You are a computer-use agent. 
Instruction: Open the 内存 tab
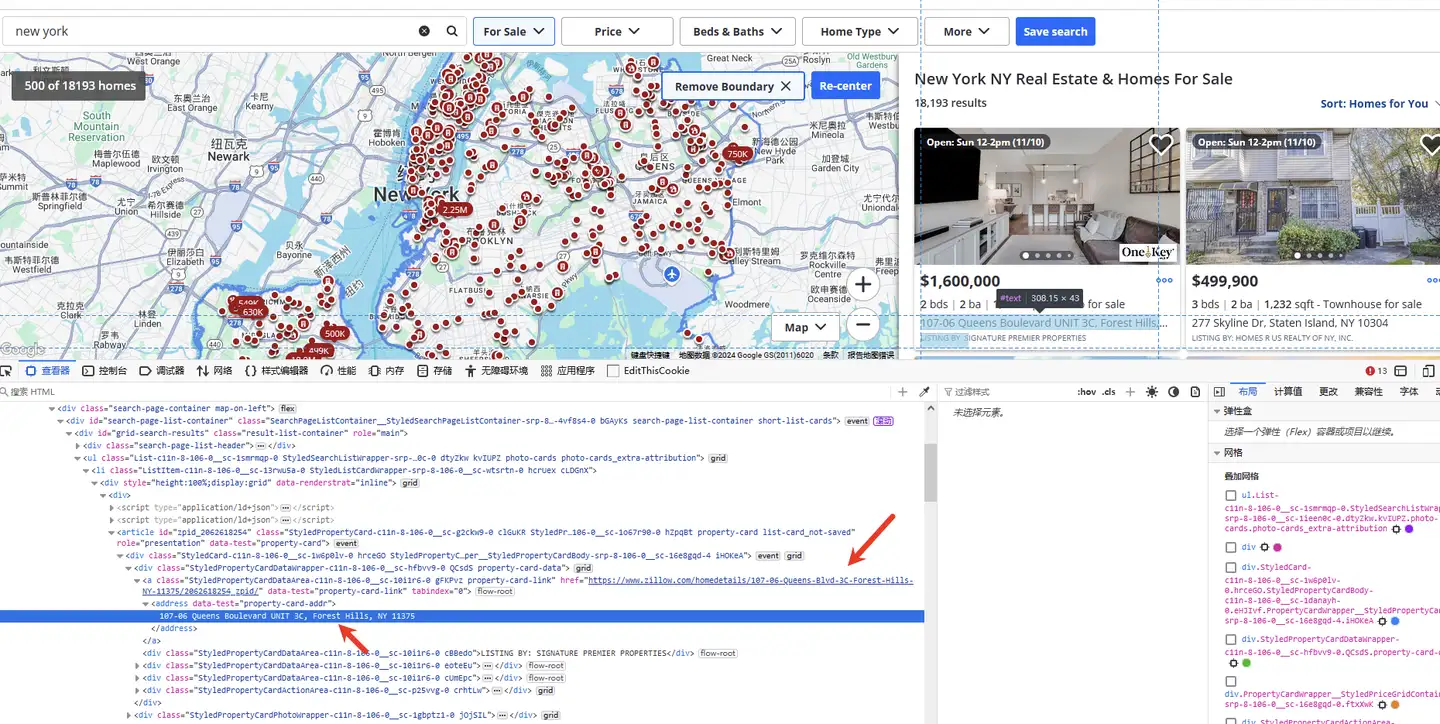(x=386, y=371)
